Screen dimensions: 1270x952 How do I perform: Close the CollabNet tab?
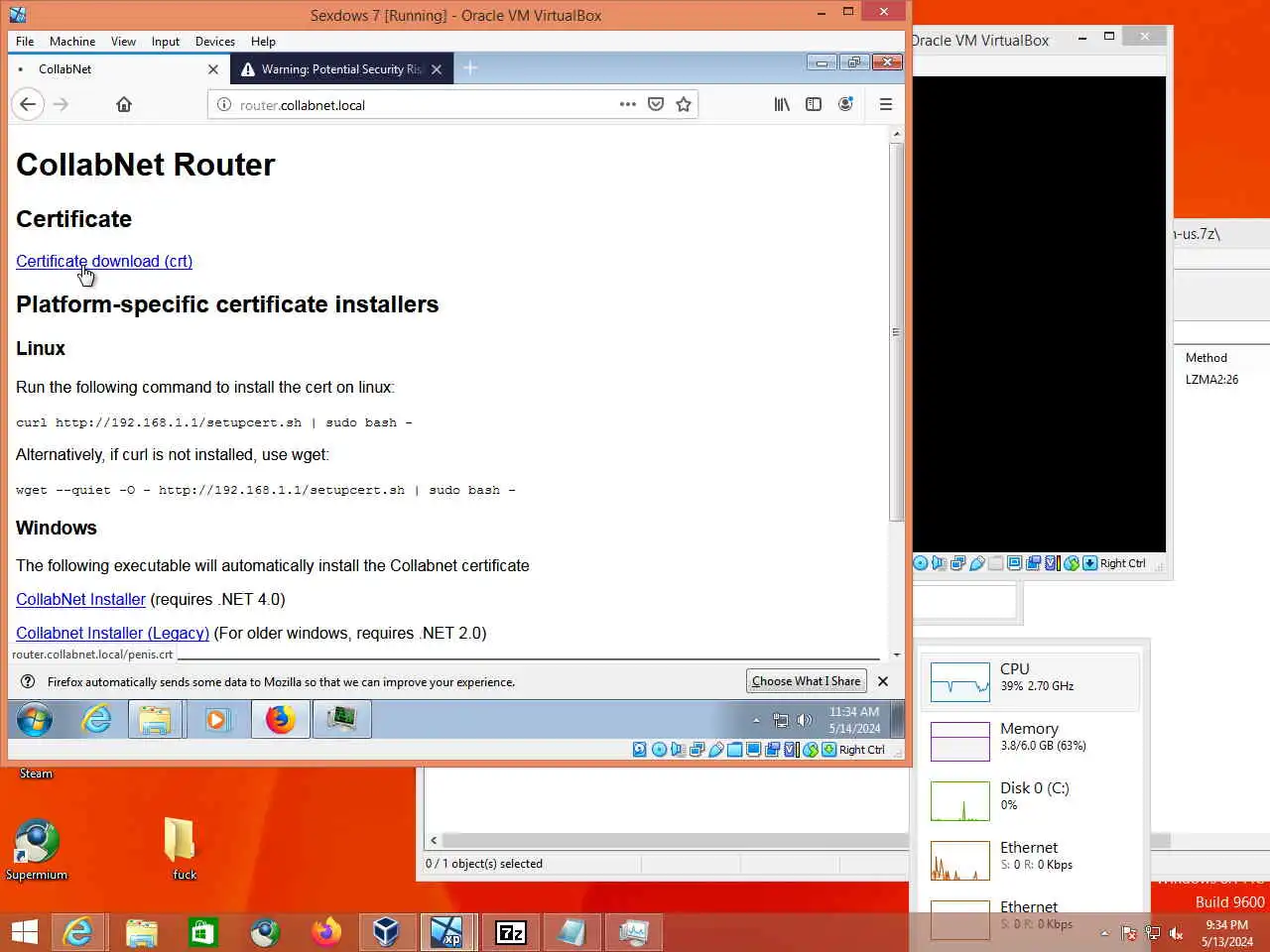(213, 69)
